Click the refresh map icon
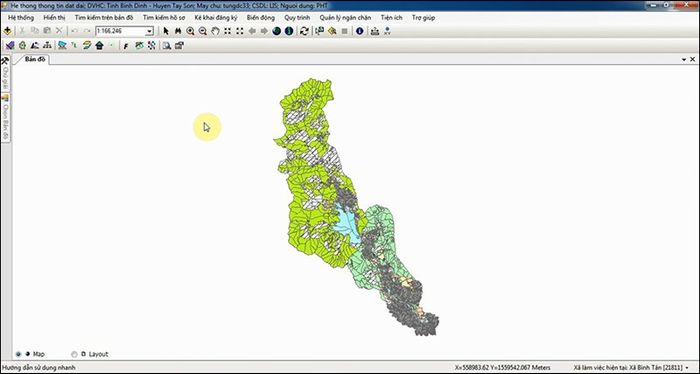Screen dimensions: 700x374 click(304, 31)
